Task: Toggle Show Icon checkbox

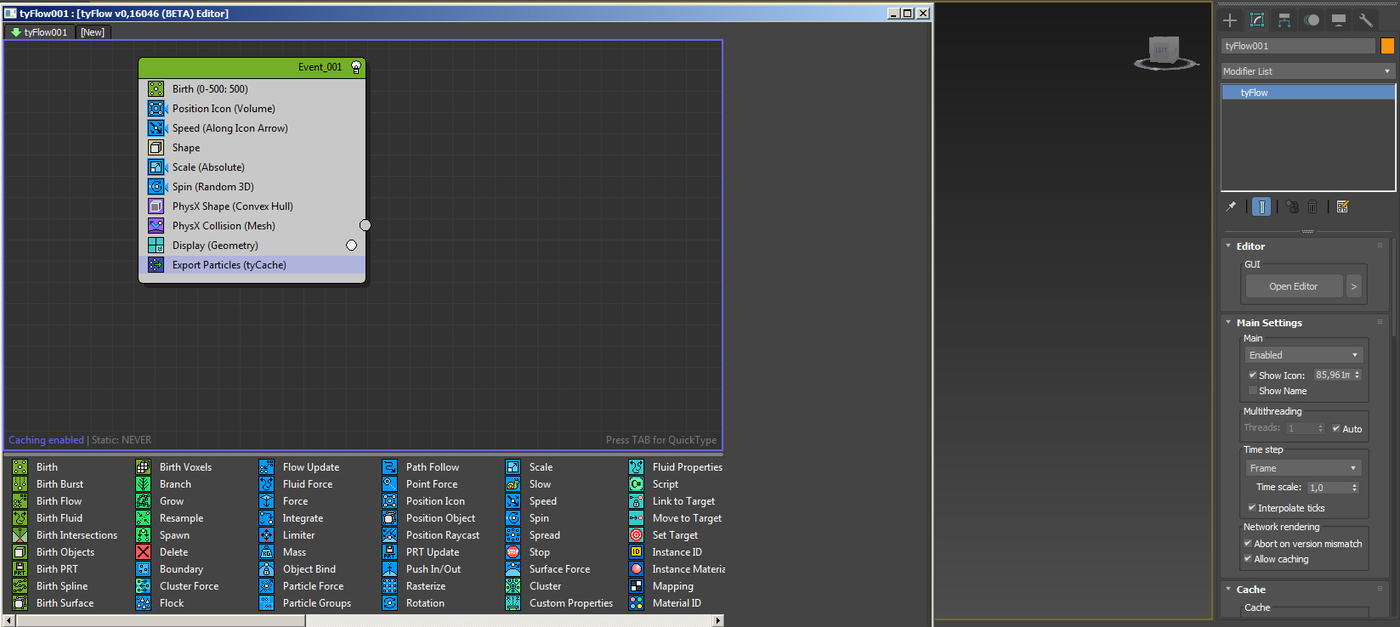Action: 1253,375
